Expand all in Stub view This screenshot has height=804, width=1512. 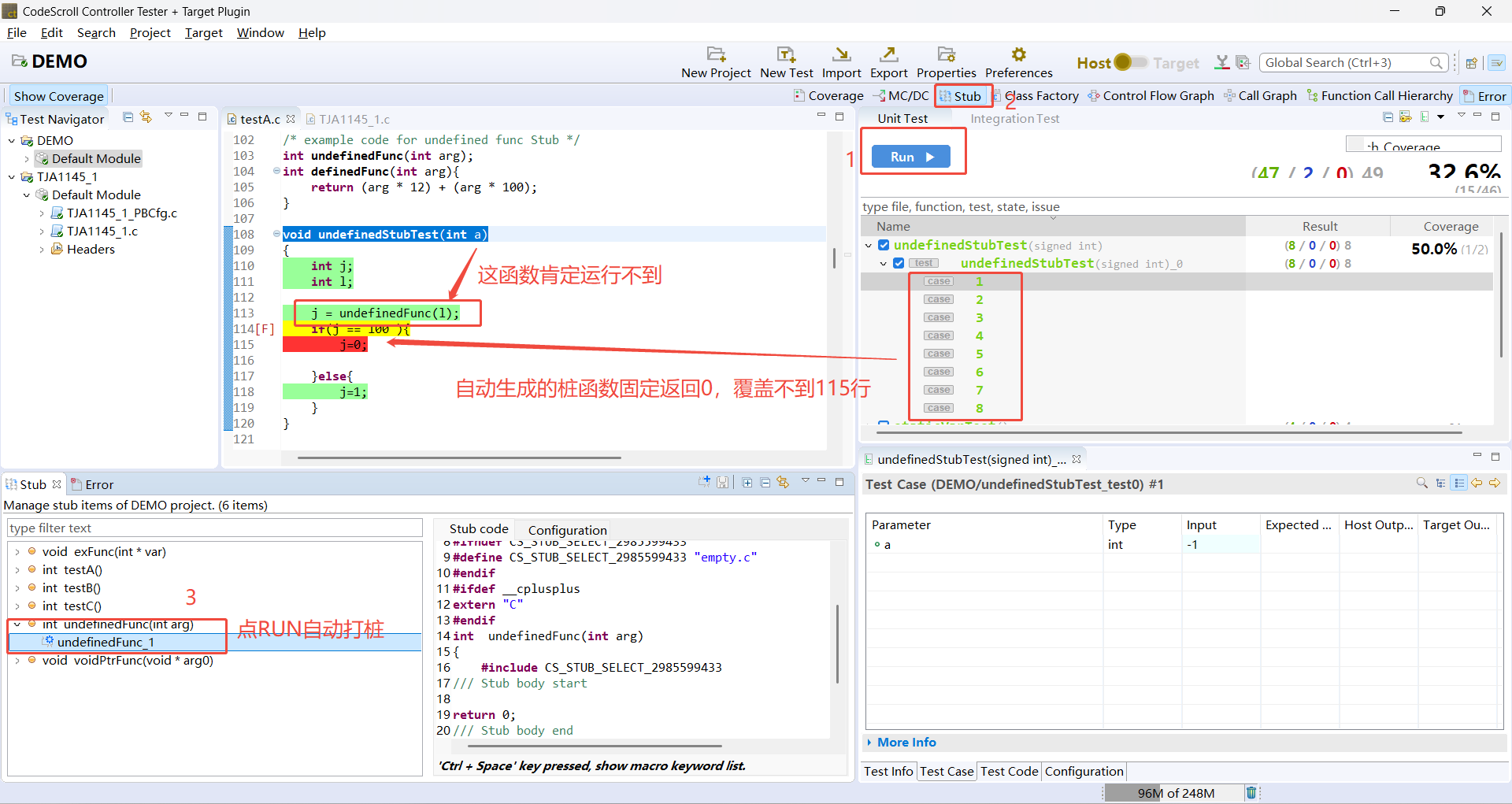tap(747, 482)
